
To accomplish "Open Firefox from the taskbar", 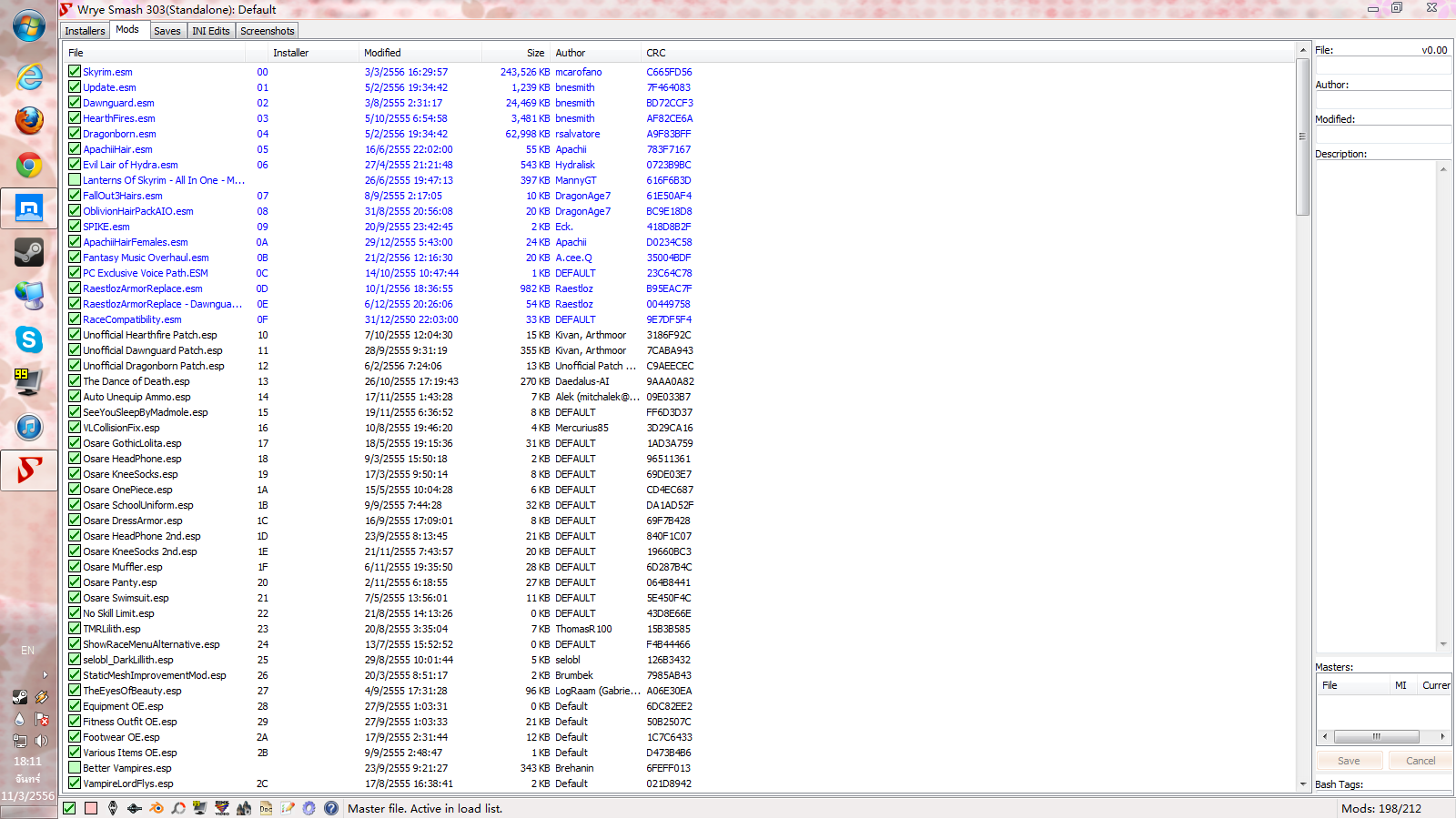I will pyautogui.click(x=29, y=120).
